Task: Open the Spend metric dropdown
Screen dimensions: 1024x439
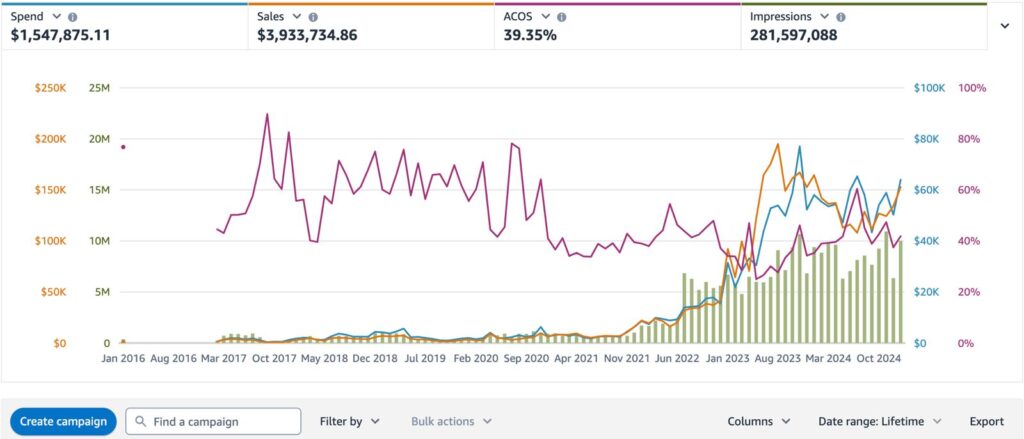Action: (56, 18)
